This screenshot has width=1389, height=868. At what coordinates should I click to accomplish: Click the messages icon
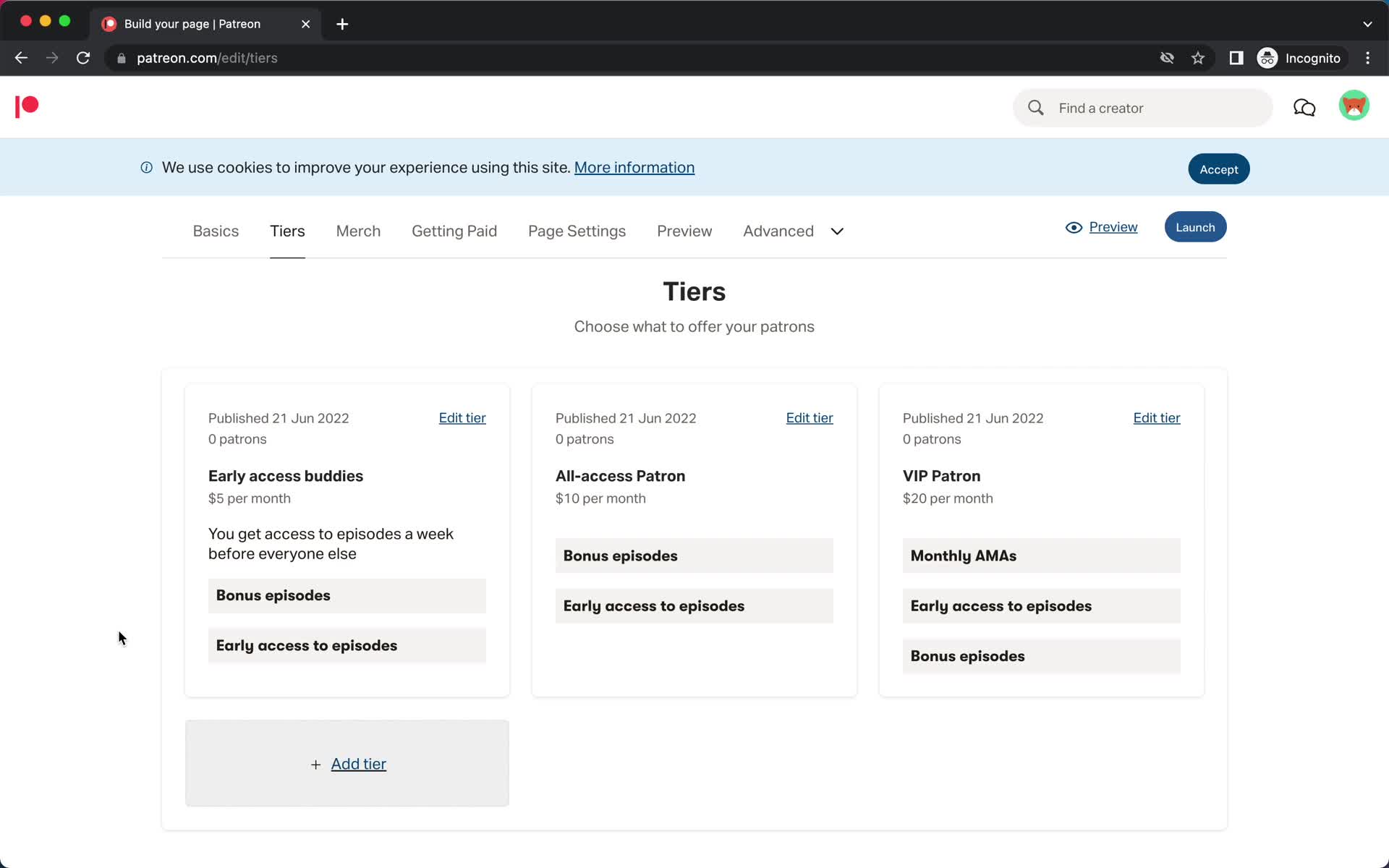1305,107
